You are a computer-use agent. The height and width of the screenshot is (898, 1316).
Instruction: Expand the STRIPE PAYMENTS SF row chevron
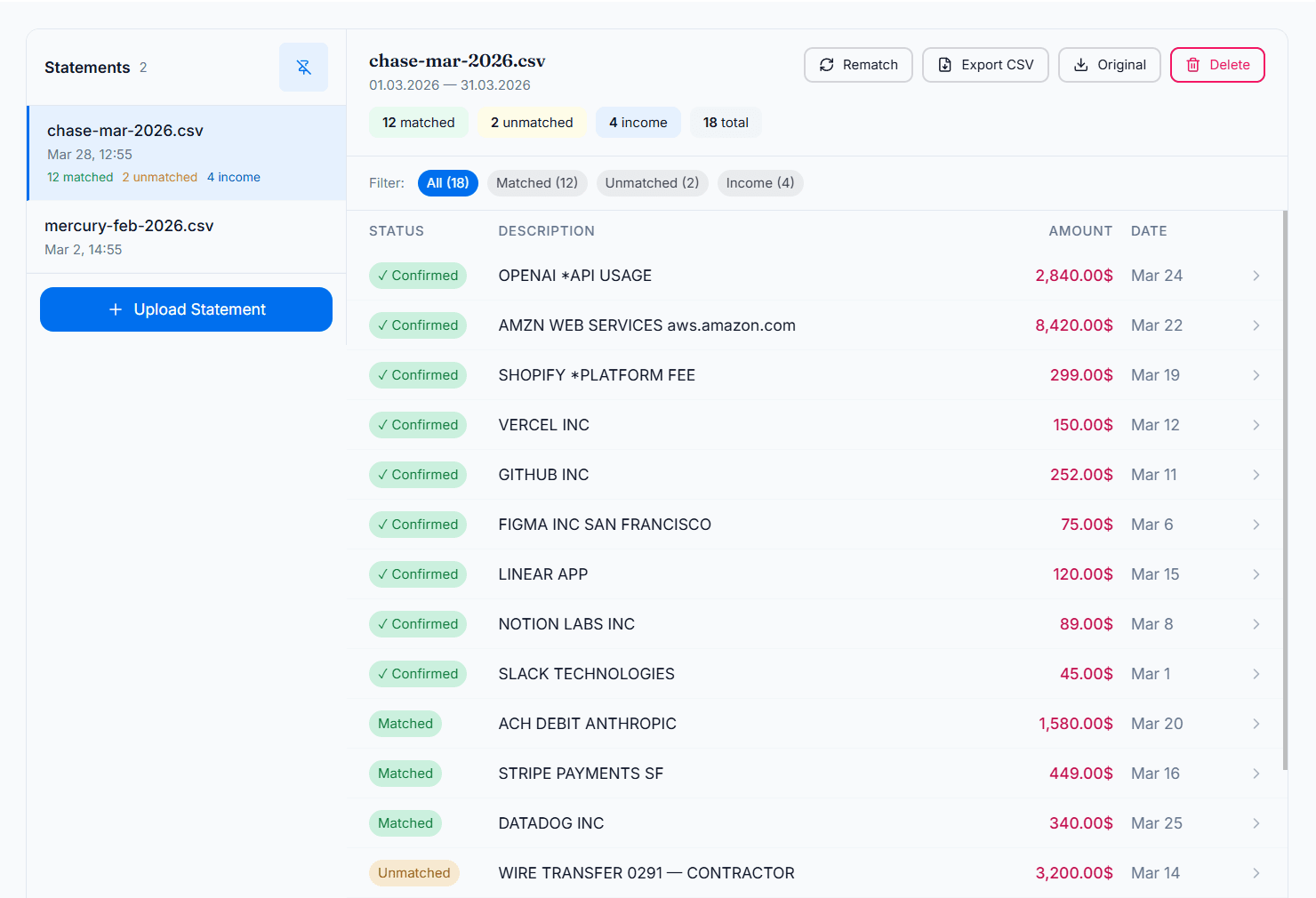[1256, 774]
